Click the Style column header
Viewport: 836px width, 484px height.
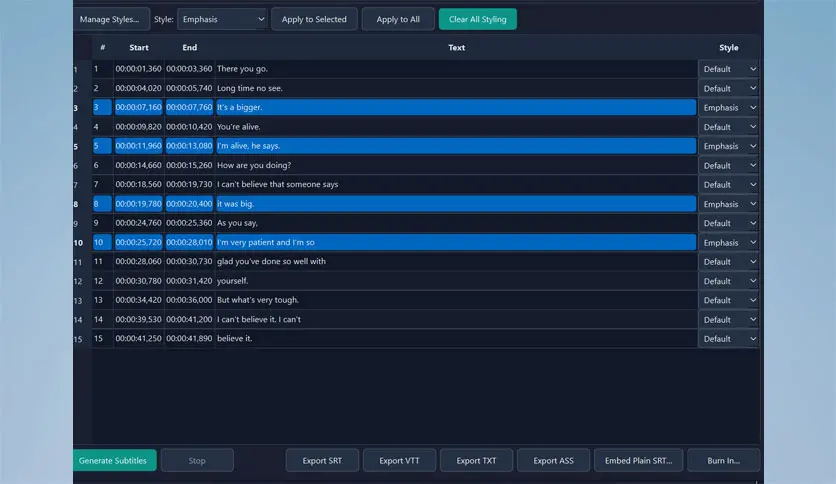pos(728,47)
